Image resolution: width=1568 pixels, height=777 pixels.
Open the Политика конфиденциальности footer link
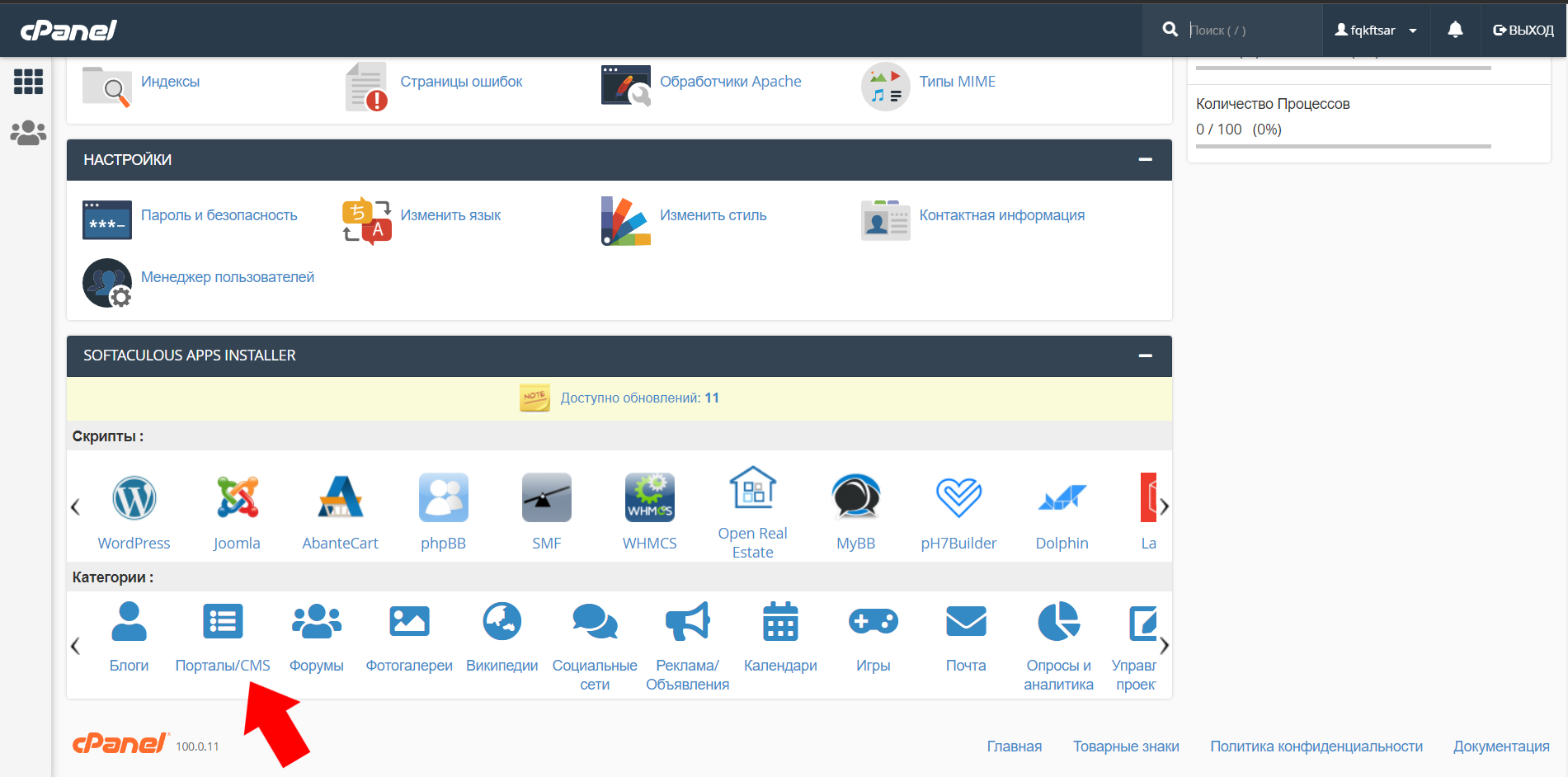(1316, 746)
